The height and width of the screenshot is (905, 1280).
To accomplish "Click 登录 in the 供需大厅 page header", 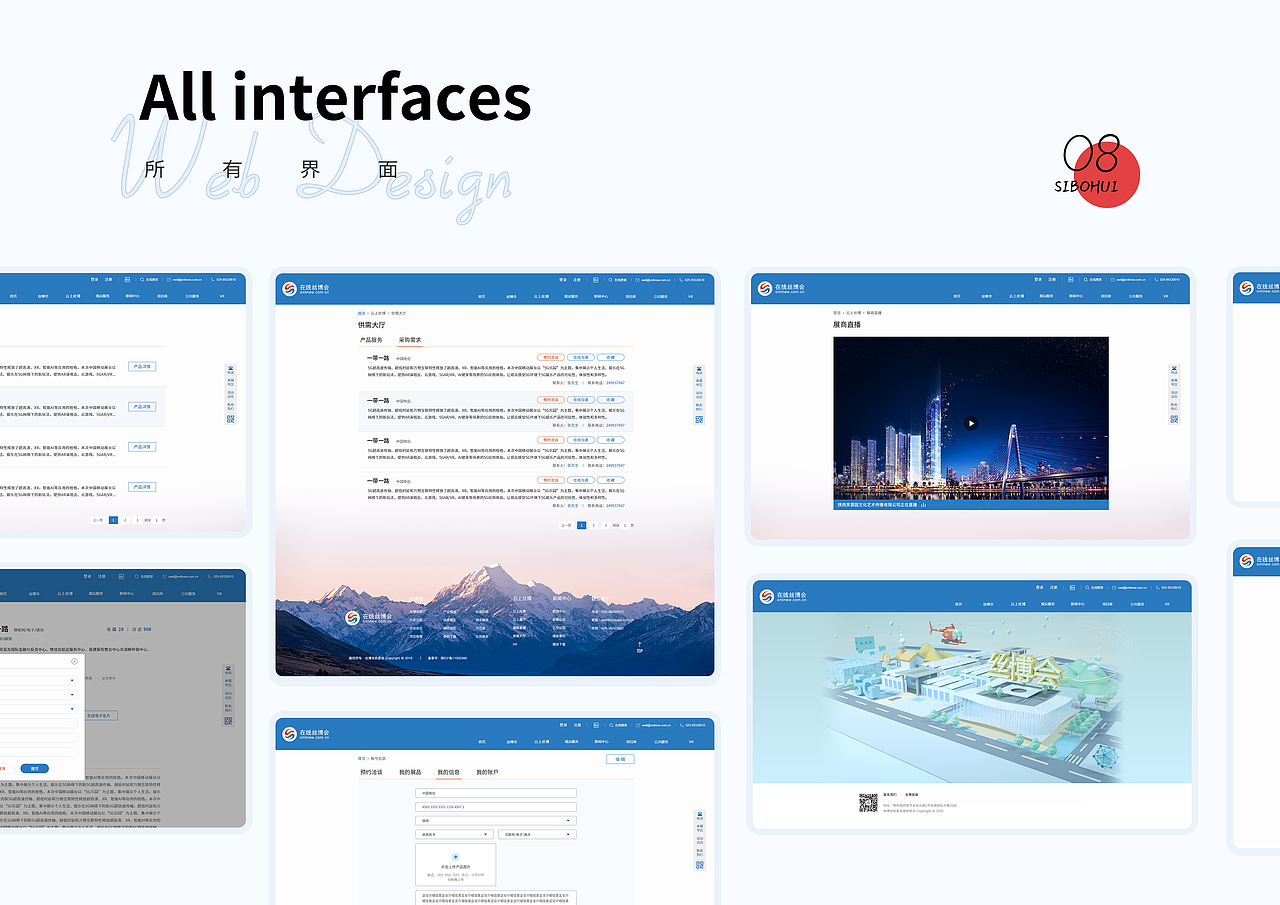I will [563, 280].
